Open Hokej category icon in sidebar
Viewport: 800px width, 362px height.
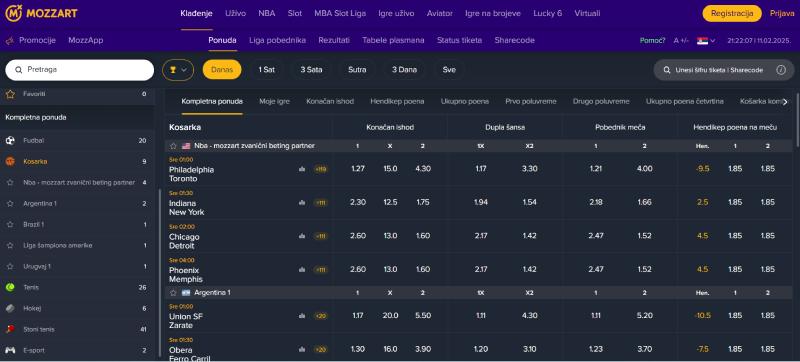click(10, 308)
